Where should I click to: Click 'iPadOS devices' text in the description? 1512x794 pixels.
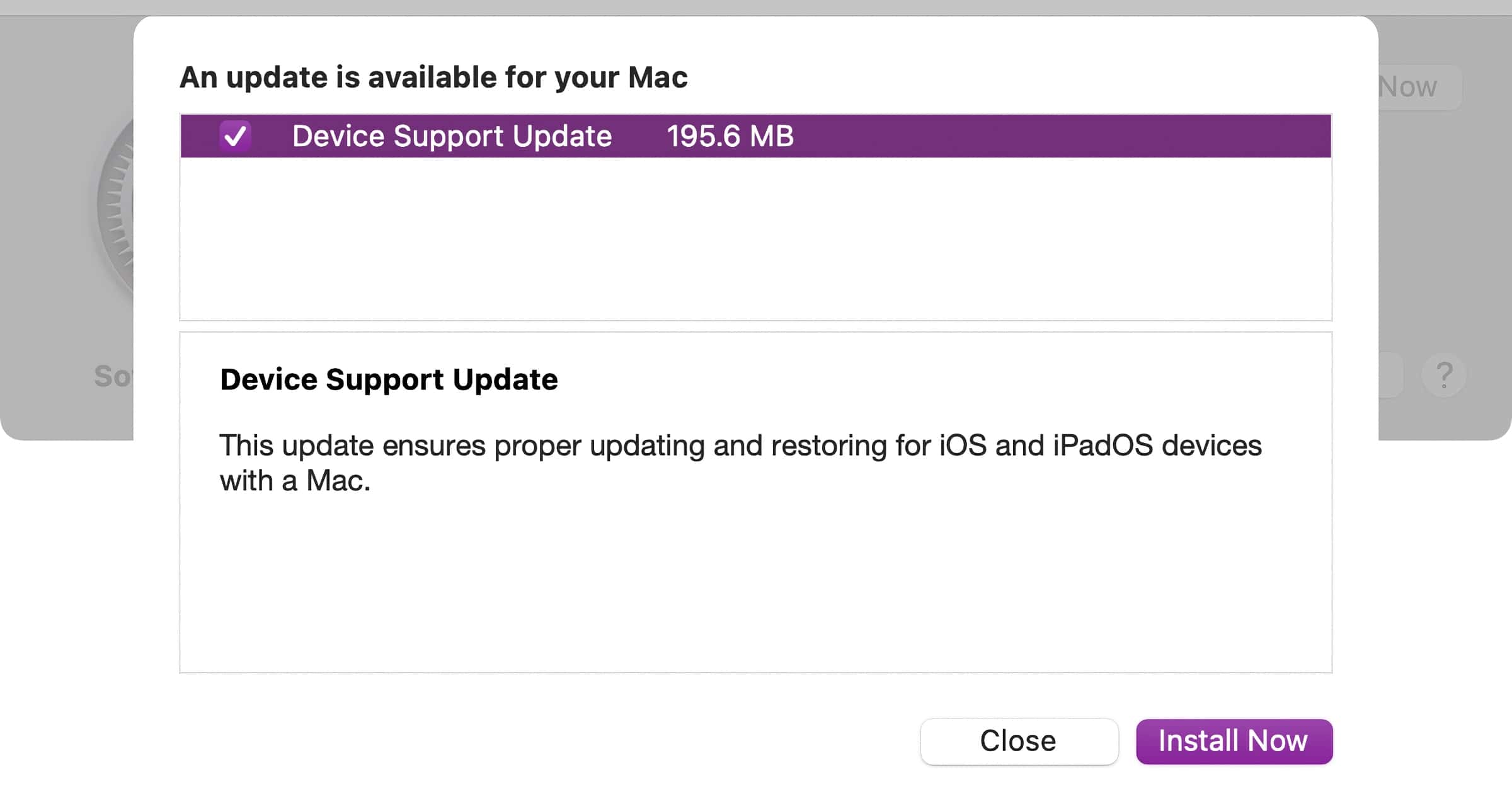(x=1157, y=446)
